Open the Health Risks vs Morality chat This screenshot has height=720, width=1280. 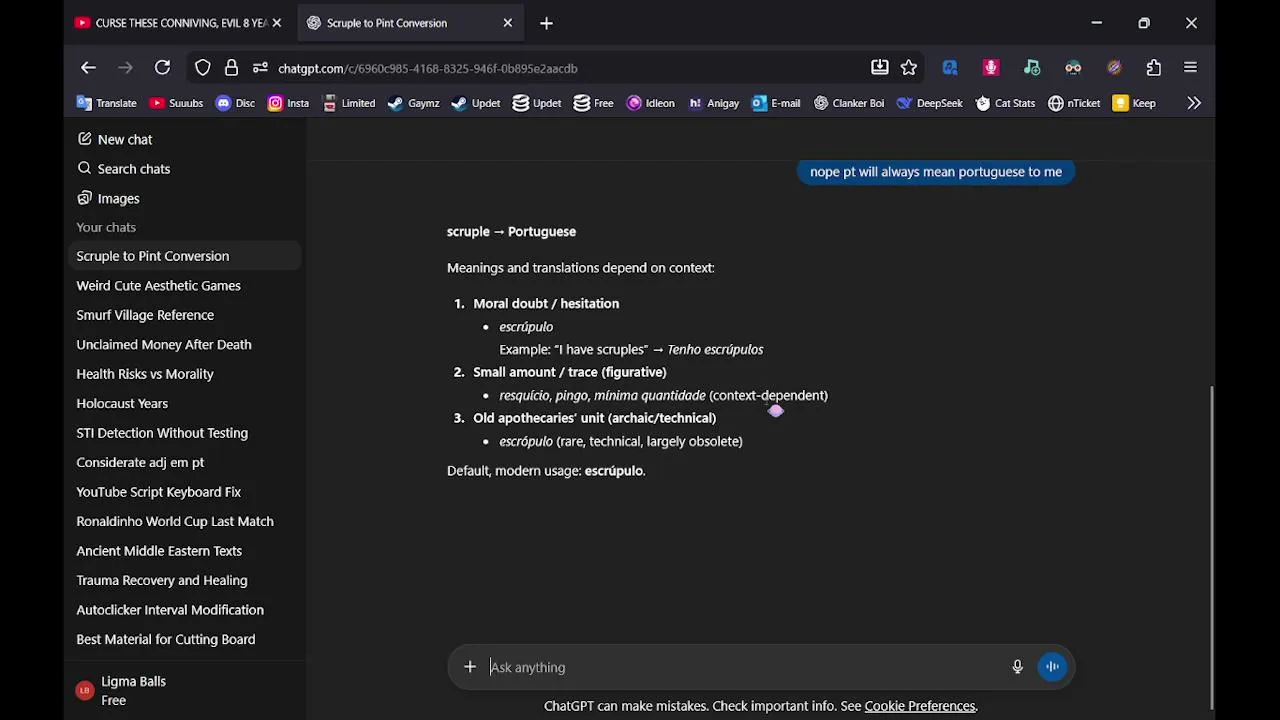185,374
